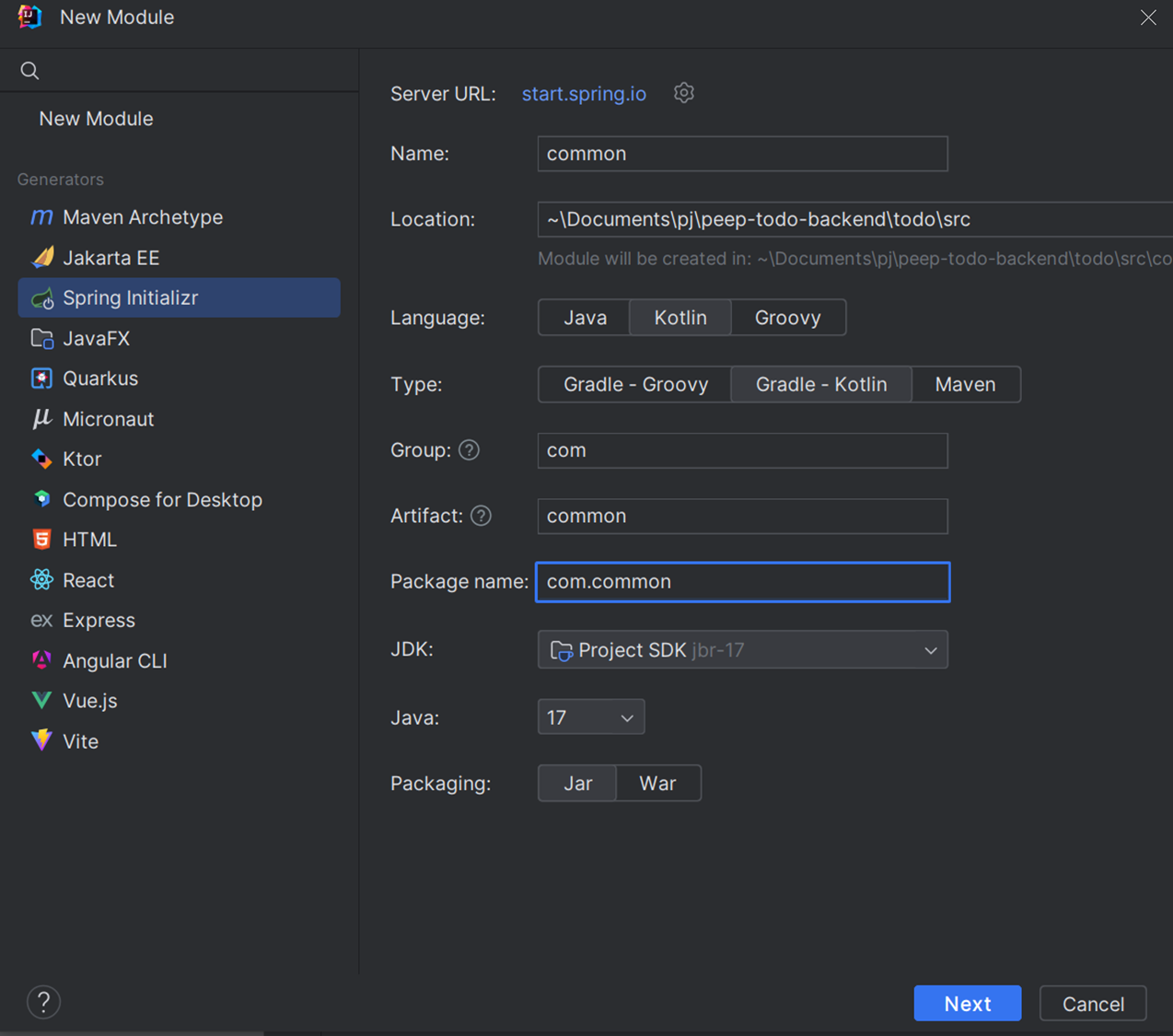Show Artifact field help tooltip icon

pos(481,516)
